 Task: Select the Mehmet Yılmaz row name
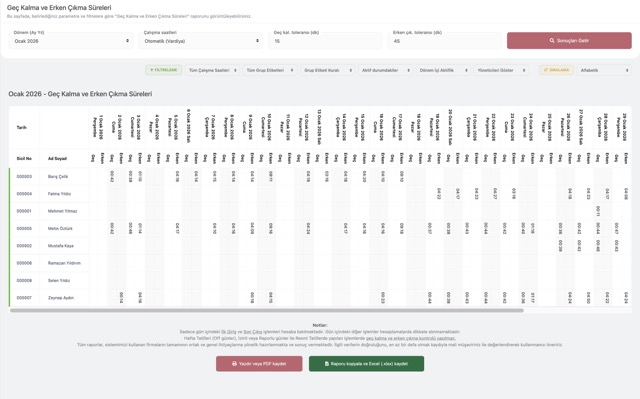(x=62, y=211)
